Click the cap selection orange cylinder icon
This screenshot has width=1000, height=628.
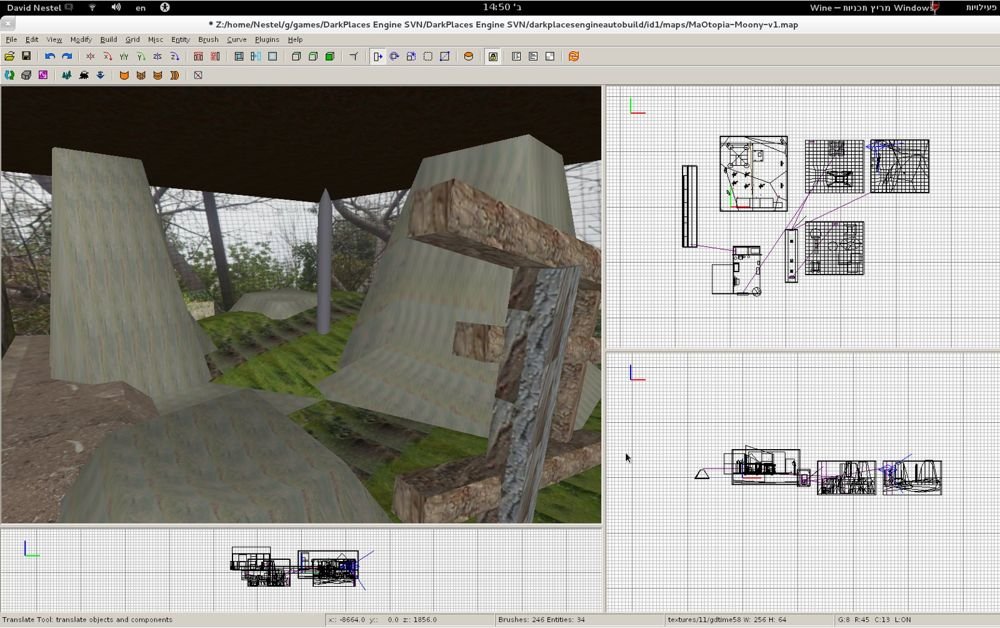point(469,56)
